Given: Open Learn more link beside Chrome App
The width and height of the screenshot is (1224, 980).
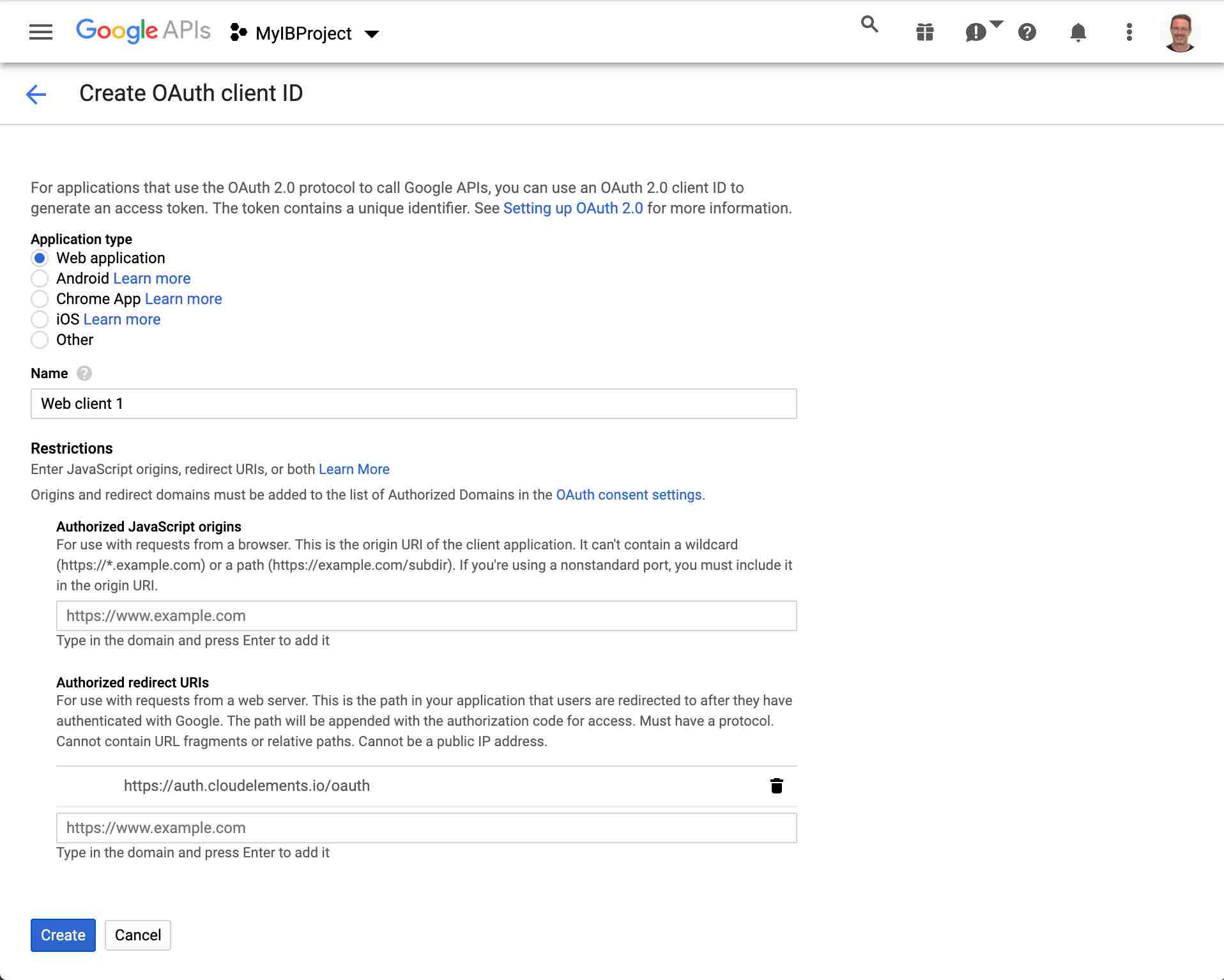Looking at the screenshot, I should coord(183,299).
